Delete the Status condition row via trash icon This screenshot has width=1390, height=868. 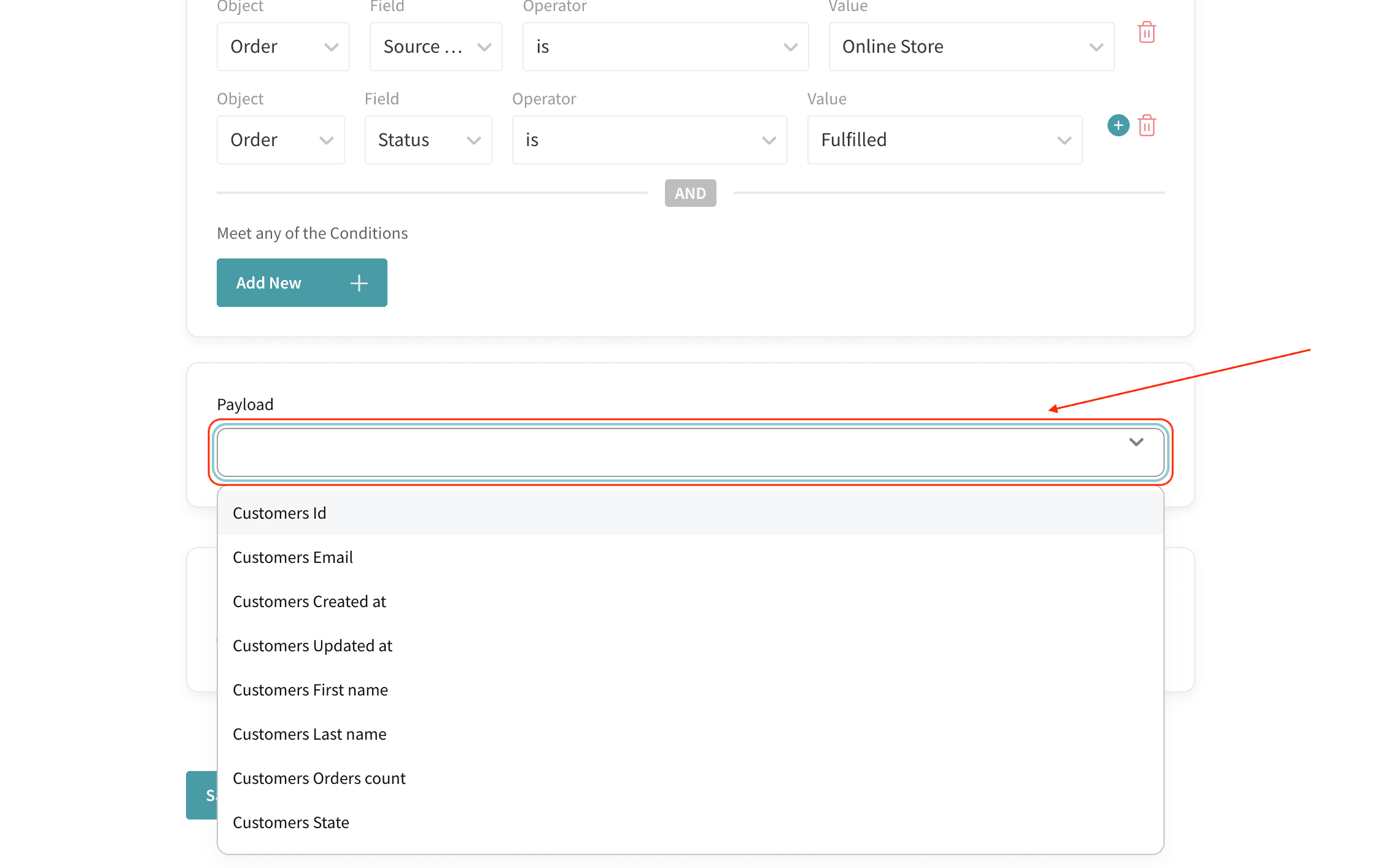click(x=1146, y=126)
